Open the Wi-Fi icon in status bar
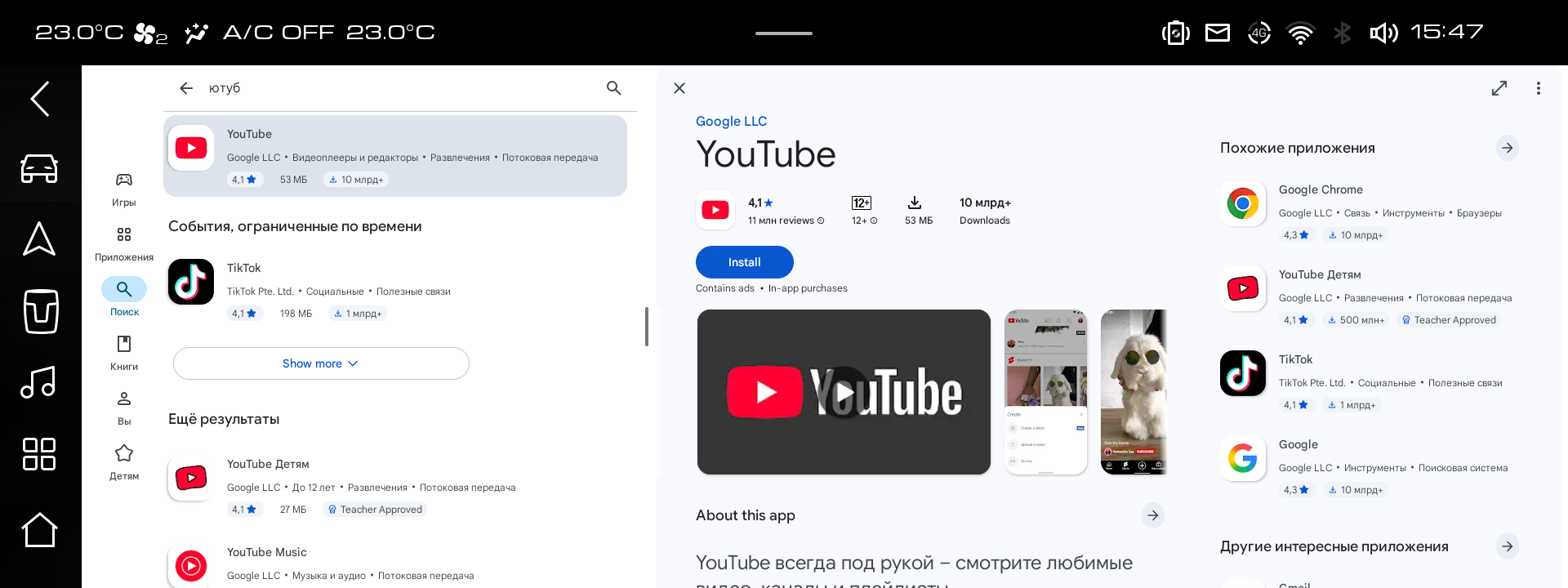The height and width of the screenshot is (588, 1568). (1300, 33)
